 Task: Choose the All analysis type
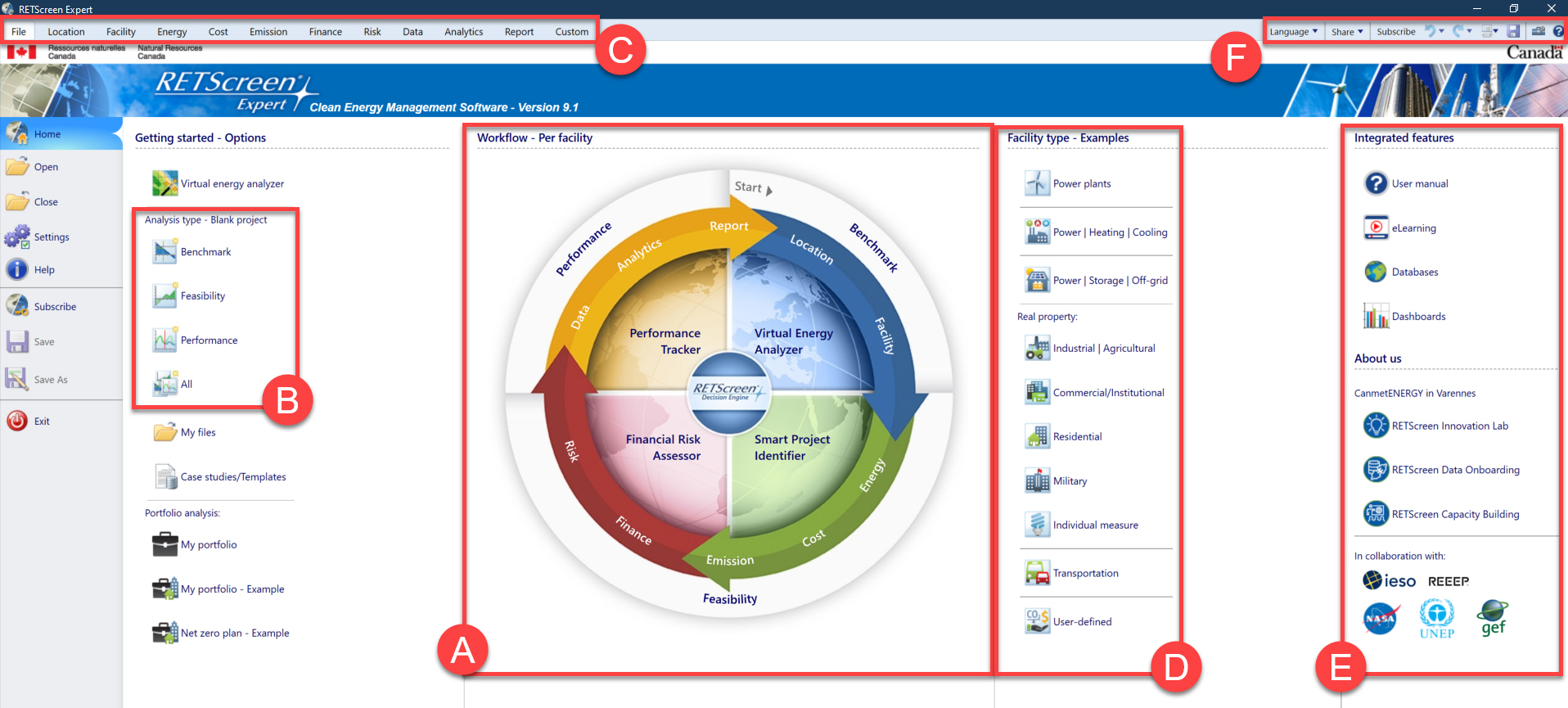(173, 384)
